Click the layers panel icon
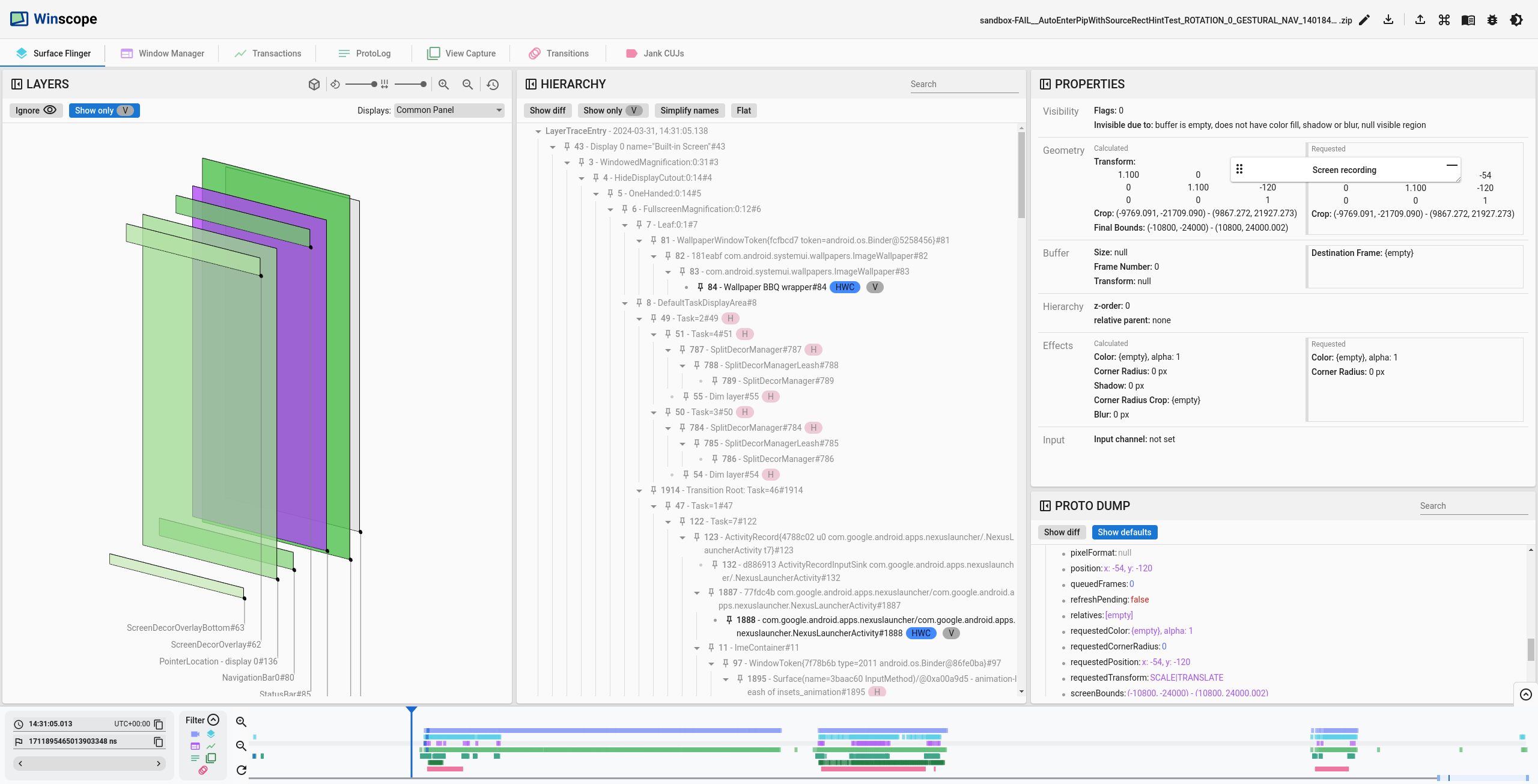Viewport: 1538px width, 784px height. [x=17, y=84]
